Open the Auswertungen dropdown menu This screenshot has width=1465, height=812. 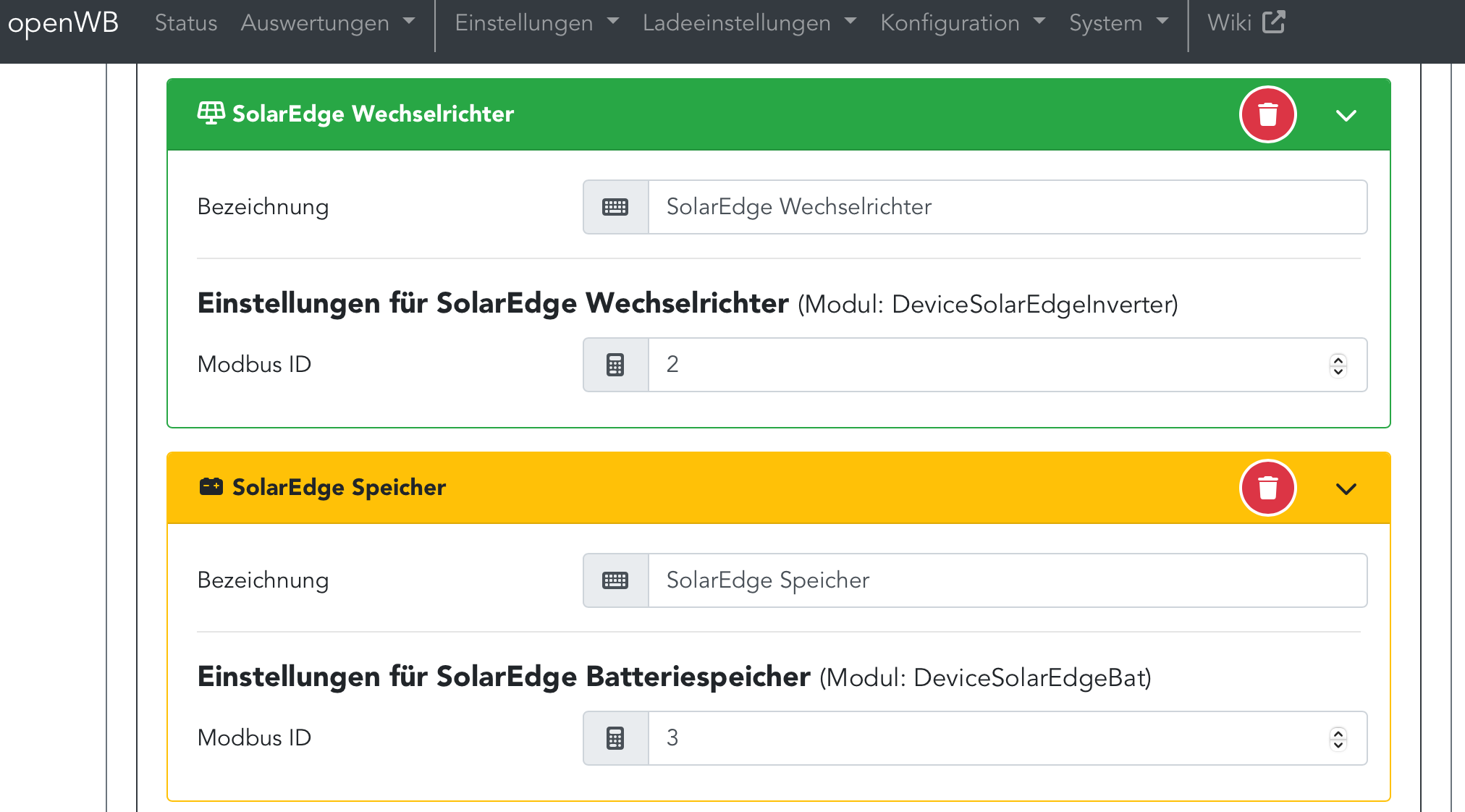(x=327, y=22)
